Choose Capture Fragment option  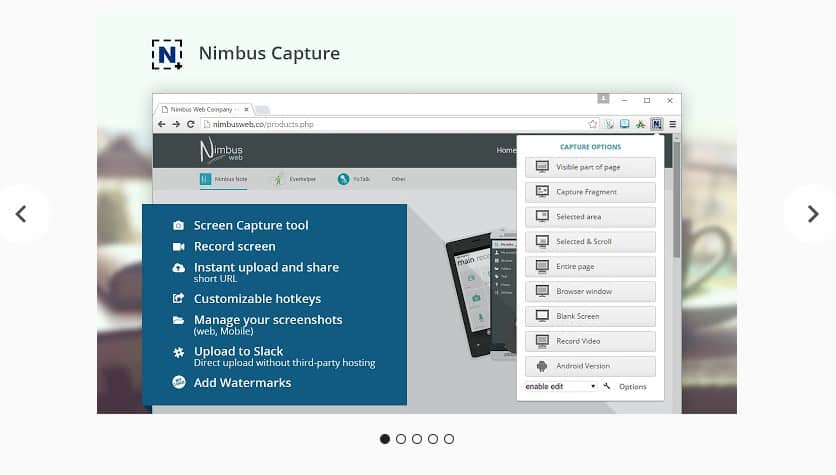pos(590,192)
